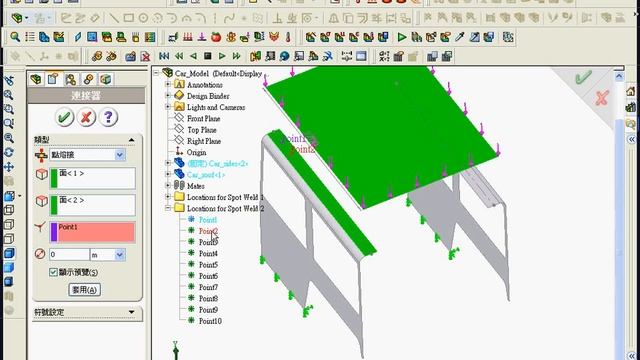
Task: Select the Pan four-arrow view tool
Action: click(x=9, y=167)
